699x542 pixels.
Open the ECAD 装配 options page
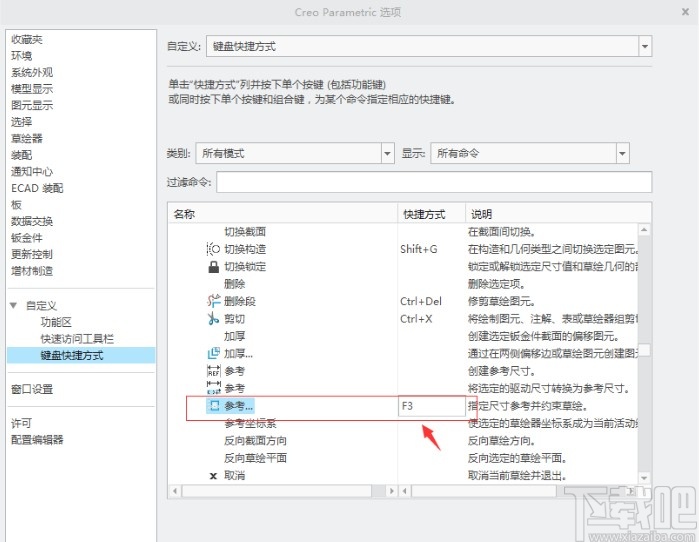[x=37, y=188]
